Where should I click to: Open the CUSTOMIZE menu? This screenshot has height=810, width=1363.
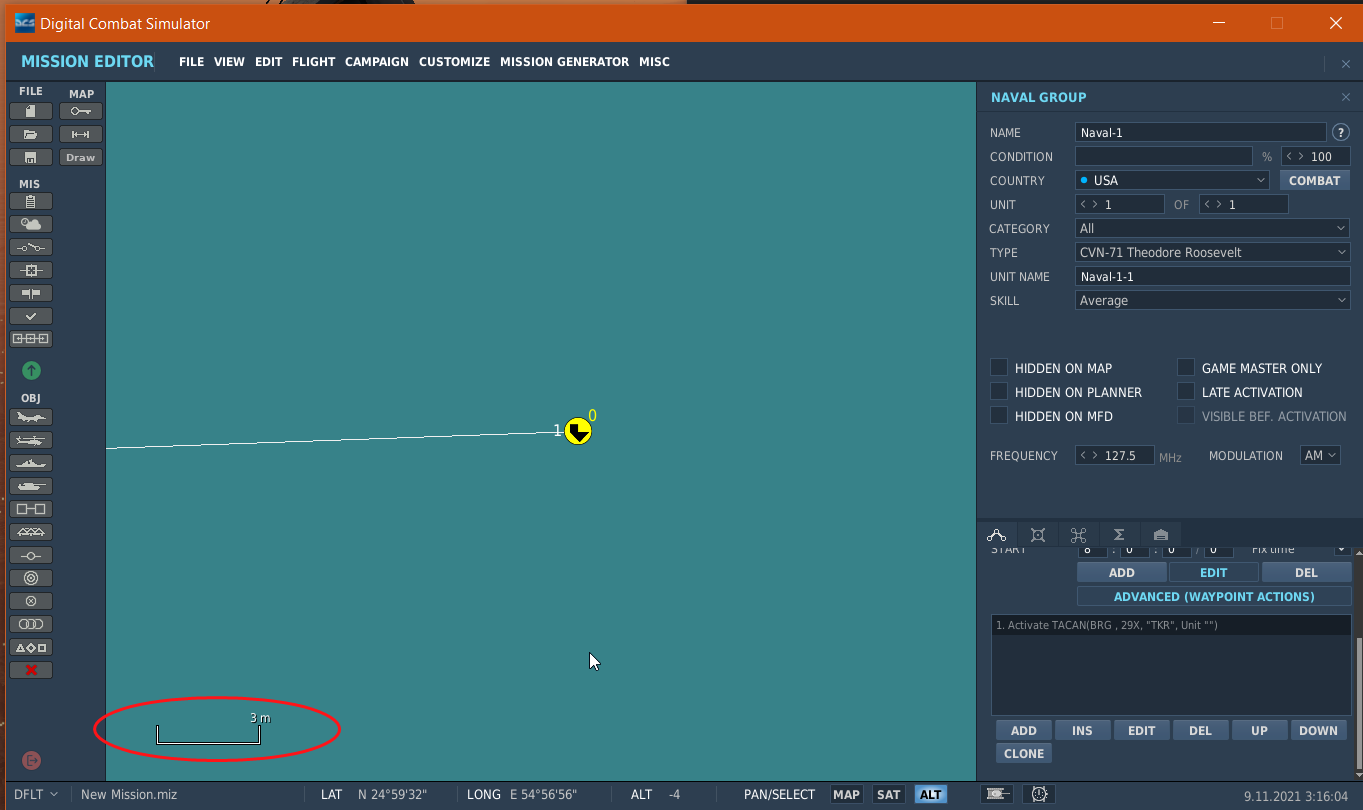(454, 62)
